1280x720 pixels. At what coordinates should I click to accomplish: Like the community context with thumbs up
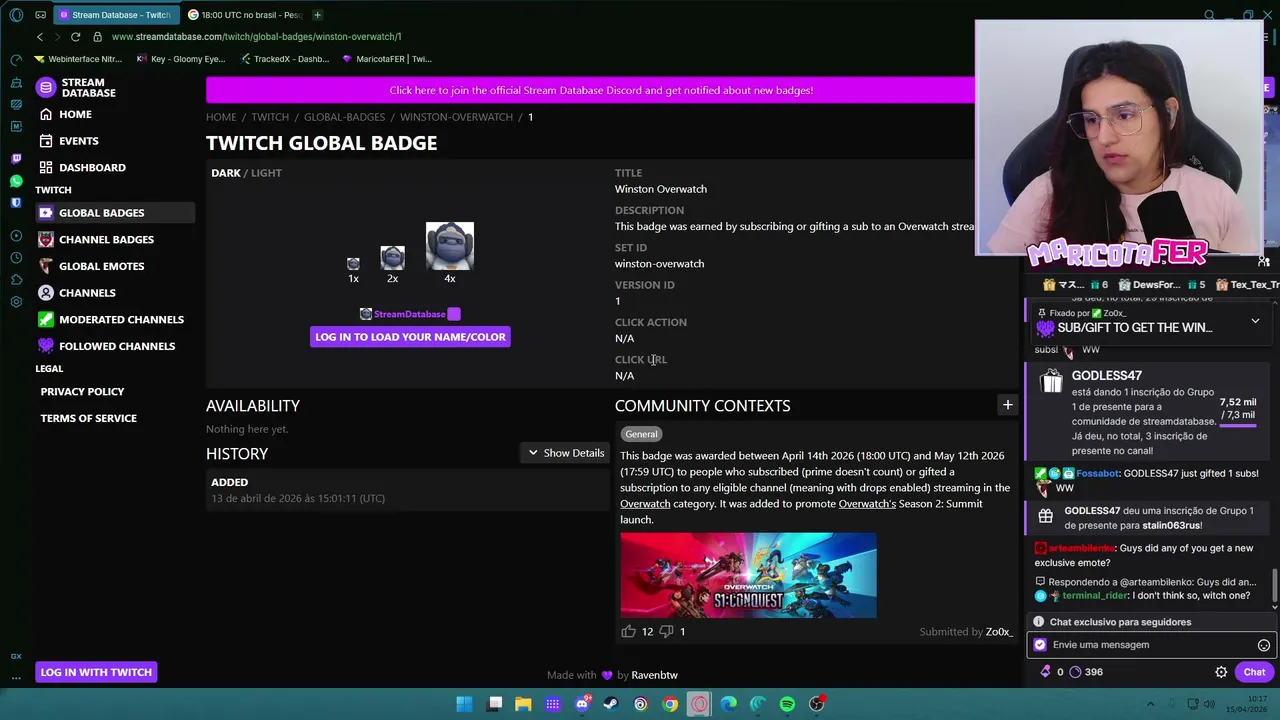point(628,631)
